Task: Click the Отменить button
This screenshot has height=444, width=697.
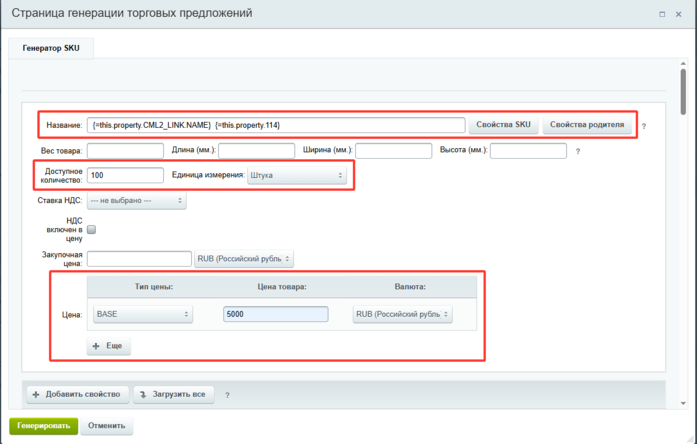Action: tap(107, 426)
